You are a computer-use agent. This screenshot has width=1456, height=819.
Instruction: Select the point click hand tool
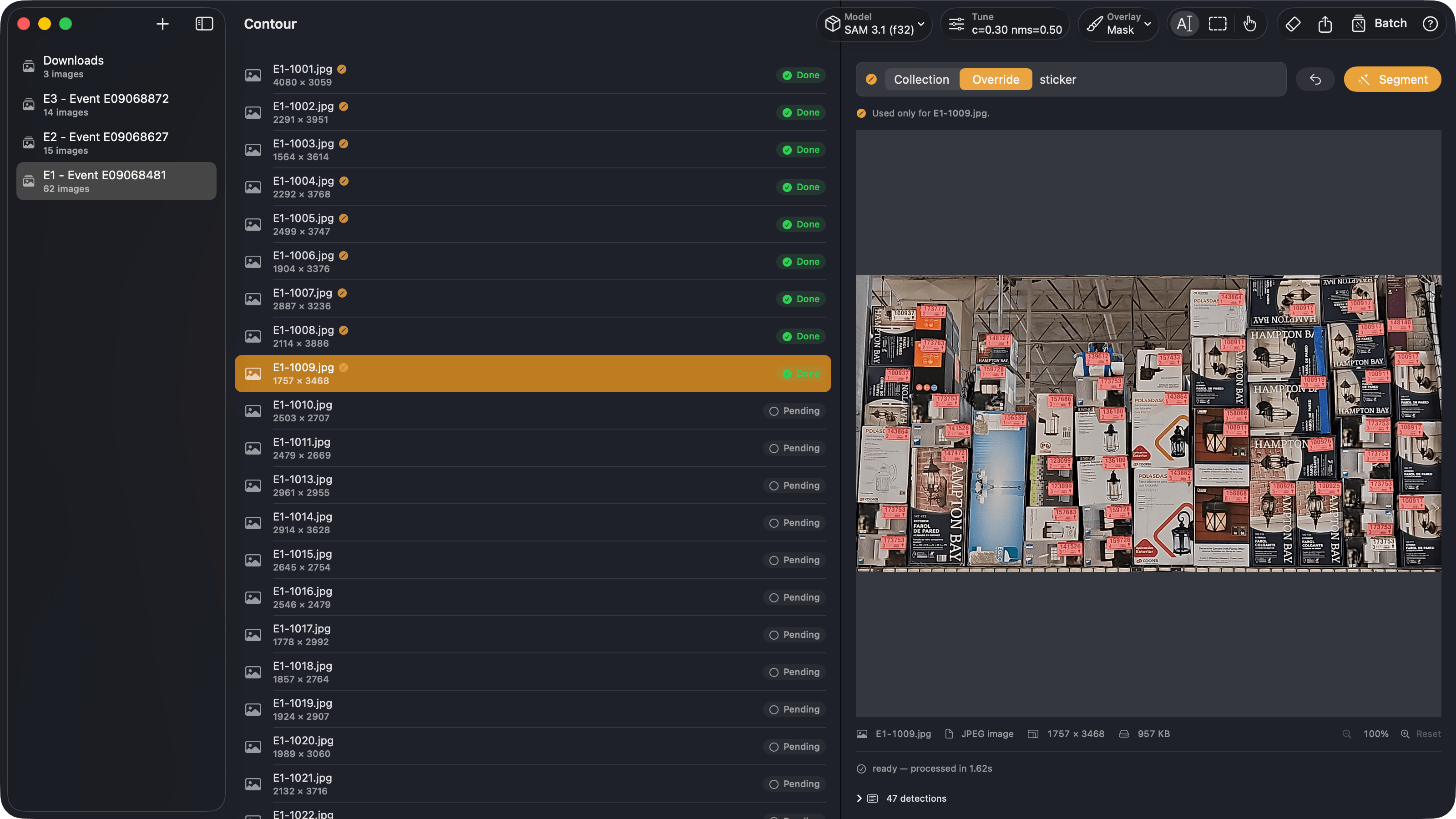(1250, 24)
